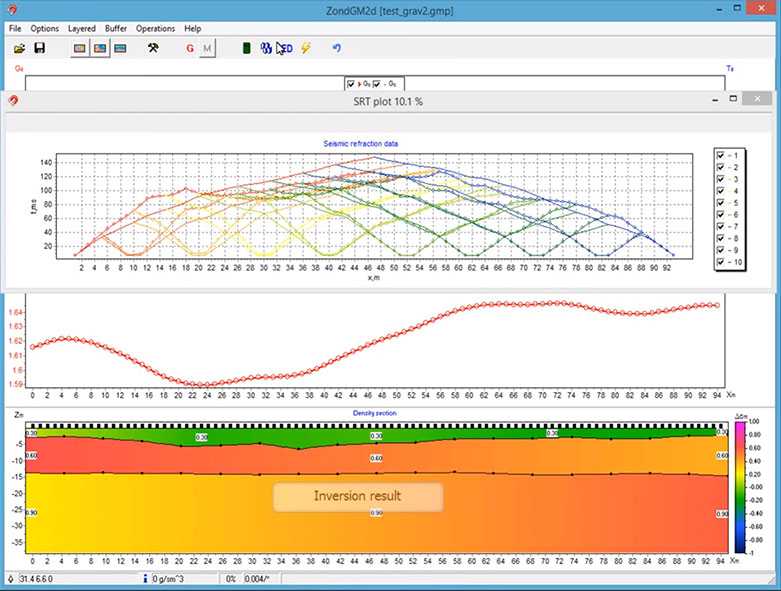Image resolution: width=781 pixels, height=591 pixels.
Task: Click the red G gravity button
Action: pyautogui.click(x=189, y=48)
